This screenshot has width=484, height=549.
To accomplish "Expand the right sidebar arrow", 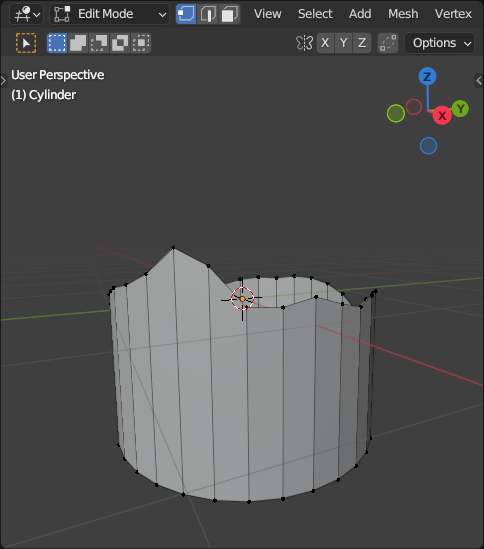I will point(479,81).
